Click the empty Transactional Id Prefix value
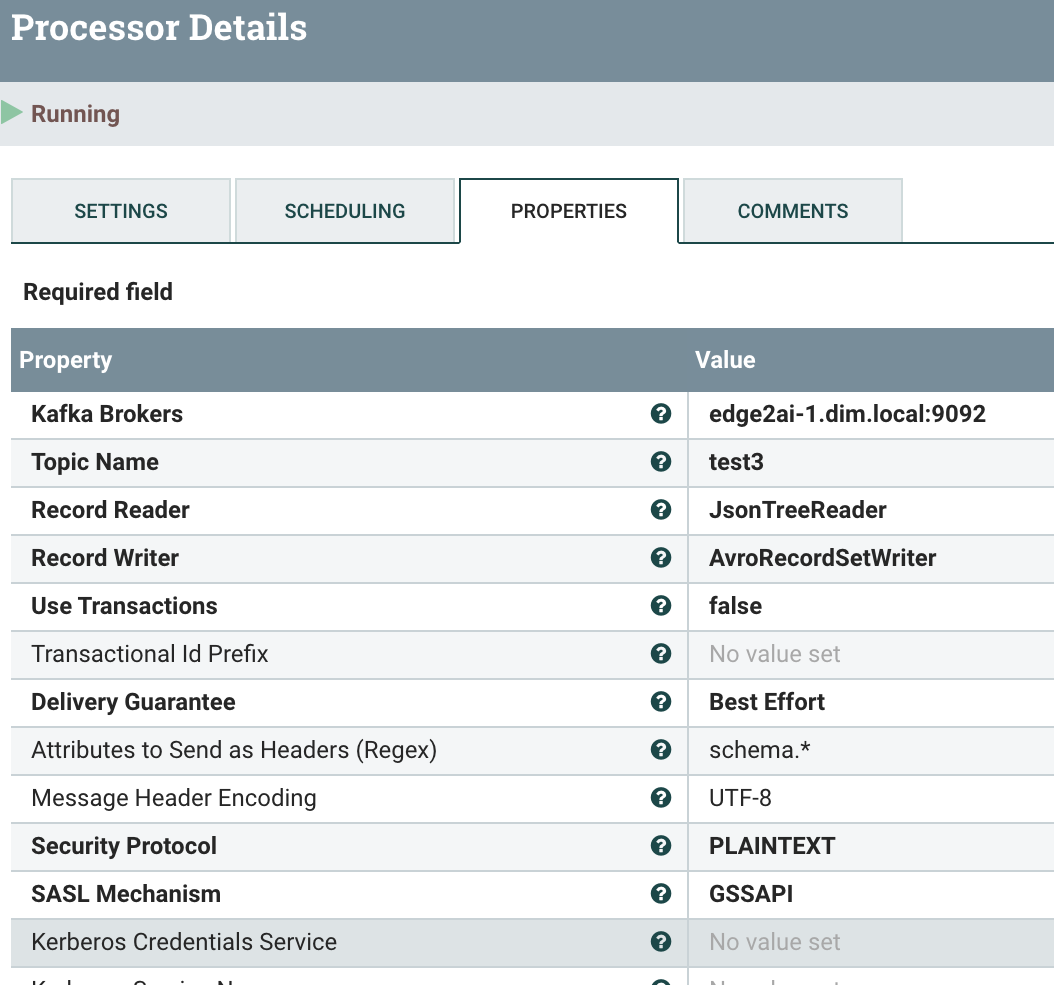This screenshot has height=985, width=1054. pyautogui.click(x=775, y=654)
